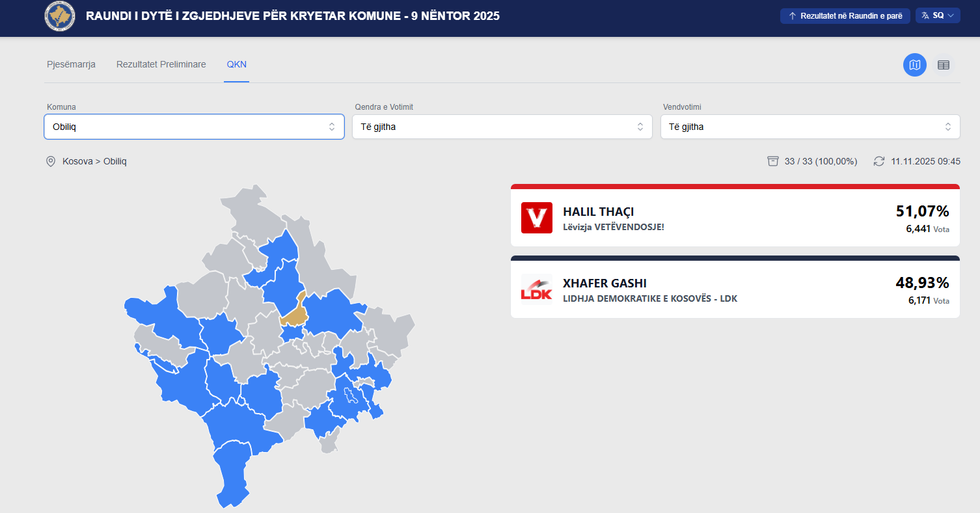Switch to map view

pyautogui.click(x=914, y=65)
